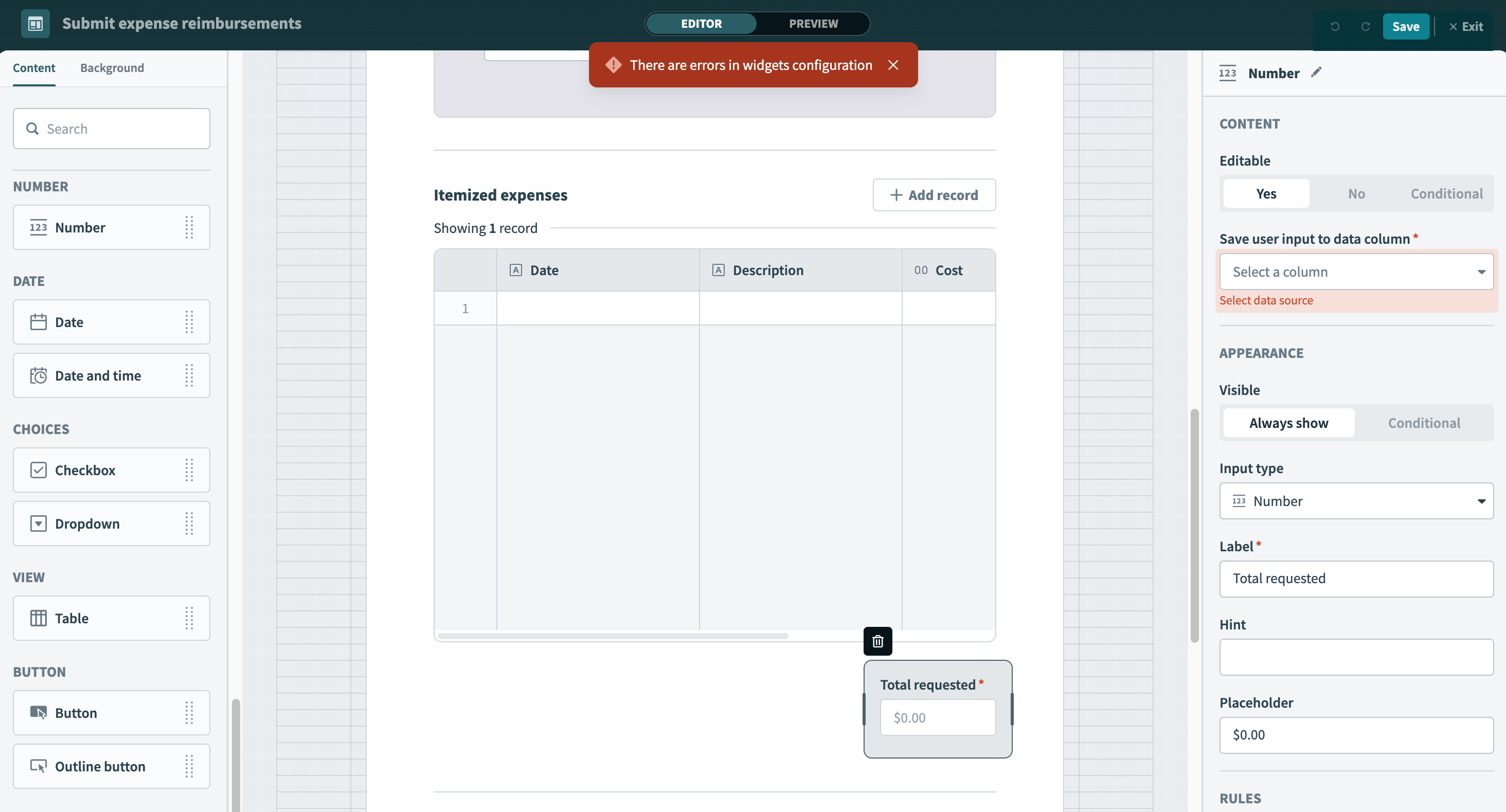
Task: Click the redo arrow icon
Action: pos(1366,26)
